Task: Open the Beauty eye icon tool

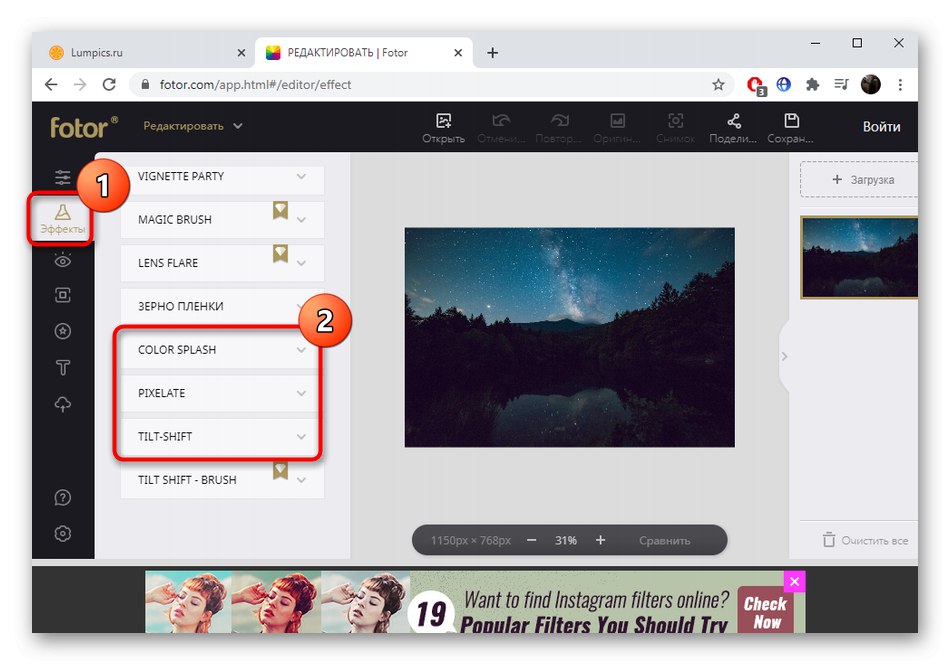Action: click(62, 259)
